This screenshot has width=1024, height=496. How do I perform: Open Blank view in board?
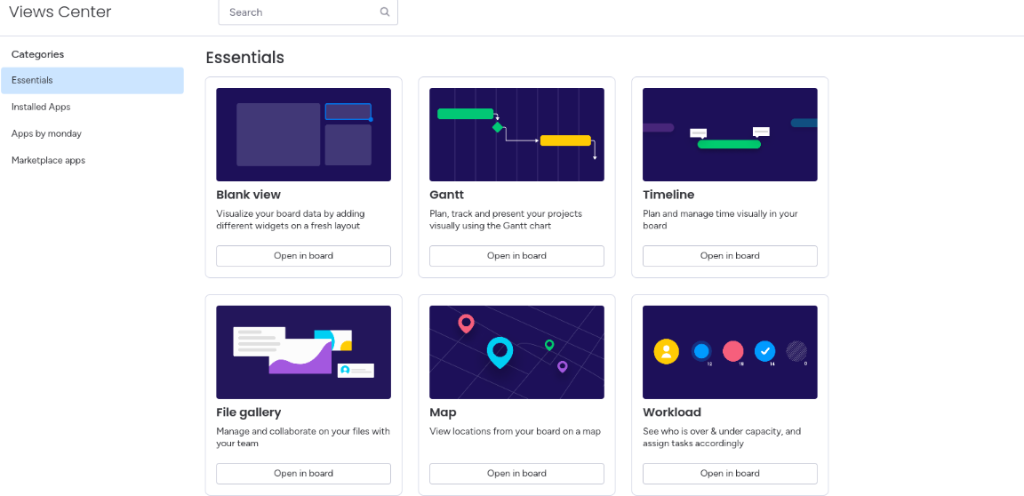tap(304, 256)
